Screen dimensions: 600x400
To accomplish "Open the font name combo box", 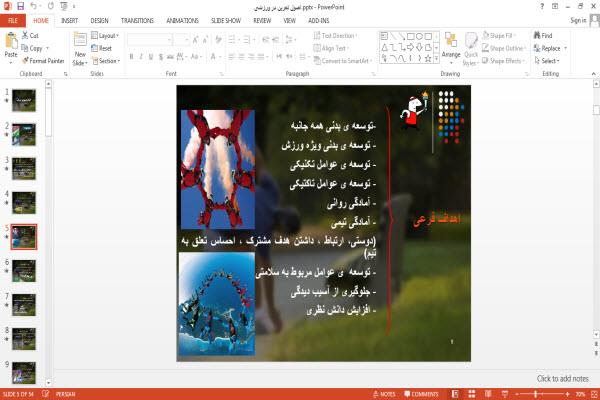I will 150,39.
